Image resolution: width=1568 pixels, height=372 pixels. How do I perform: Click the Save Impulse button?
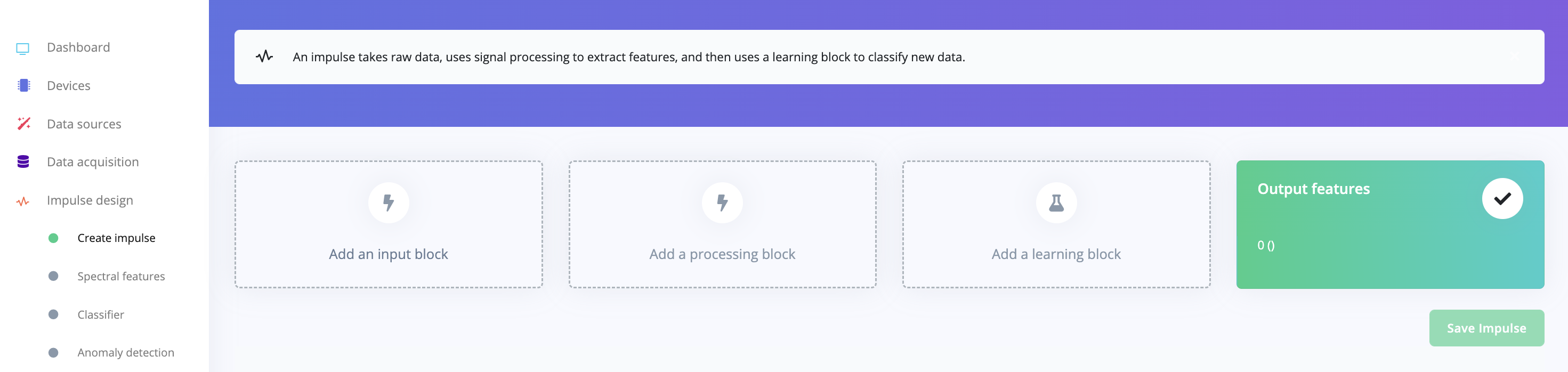click(1486, 328)
